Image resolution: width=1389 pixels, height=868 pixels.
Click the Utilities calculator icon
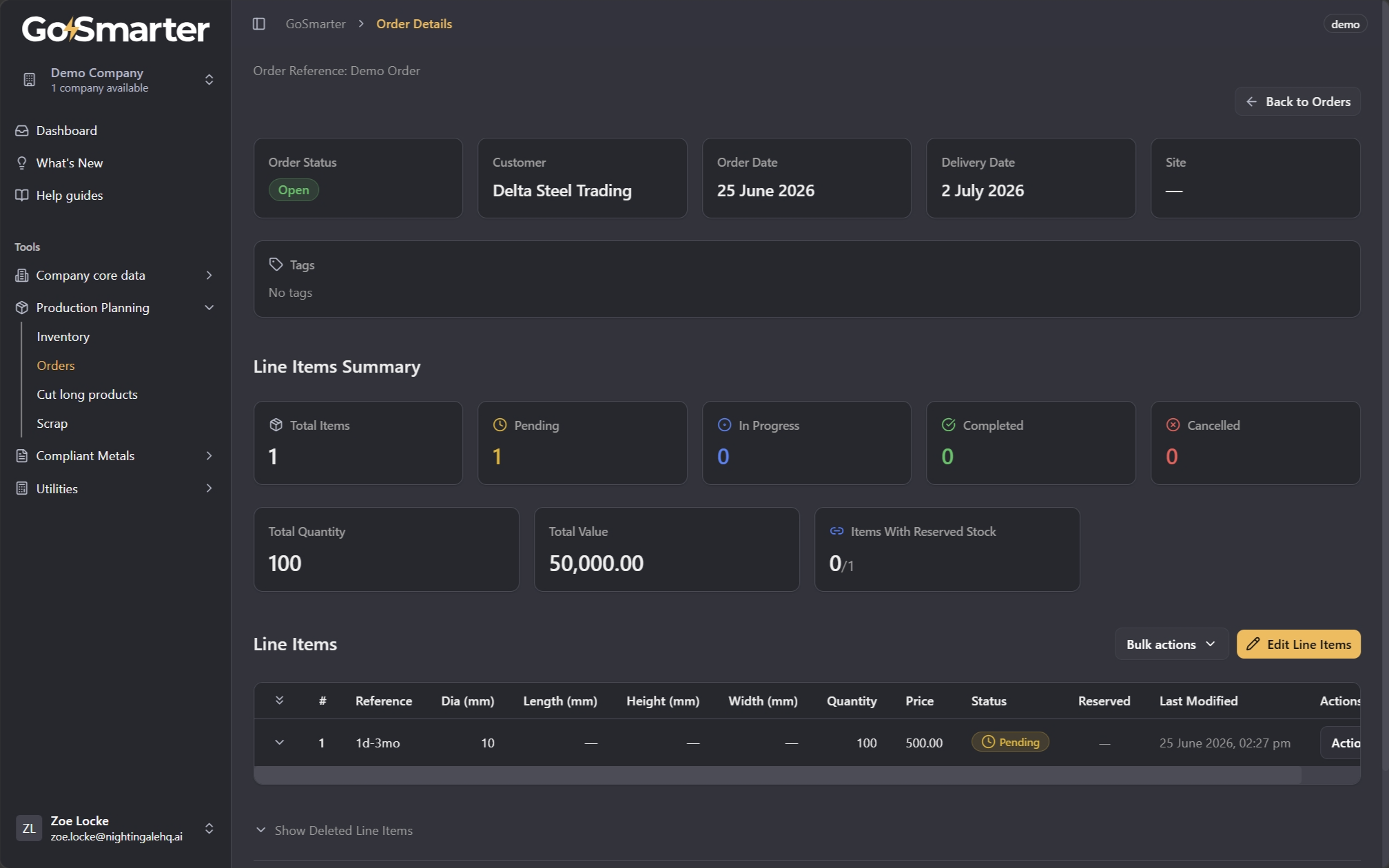(22, 488)
